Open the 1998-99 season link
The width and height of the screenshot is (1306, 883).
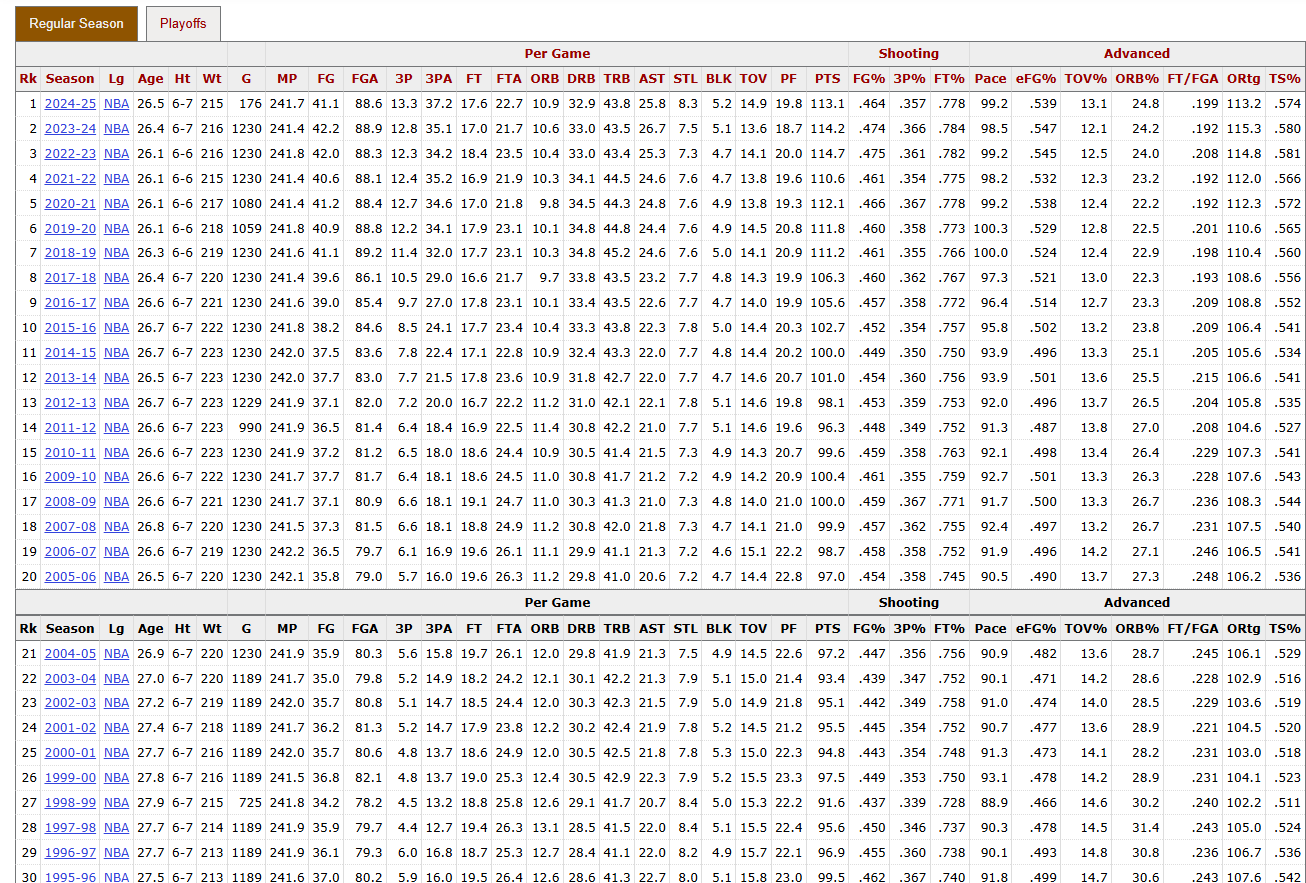tap(70, 803)
